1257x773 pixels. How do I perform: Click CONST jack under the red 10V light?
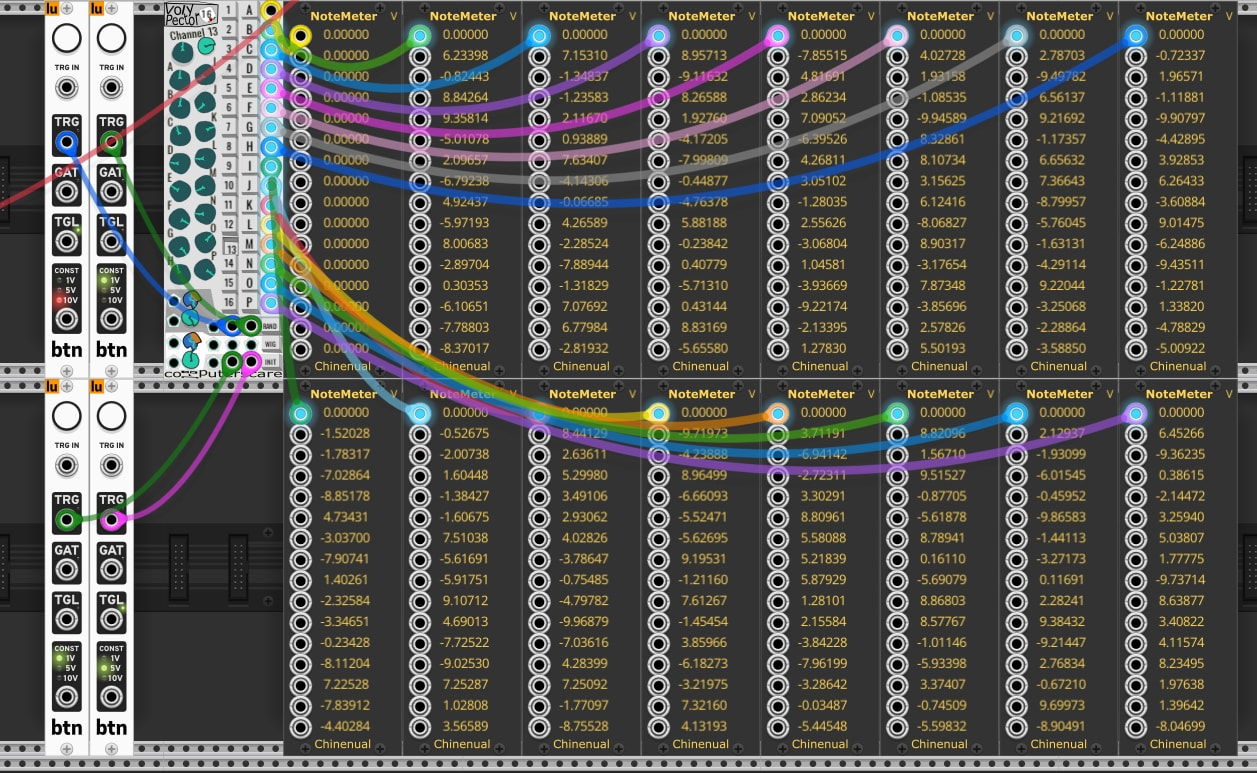pyautogui.click(x=66, y=320)
